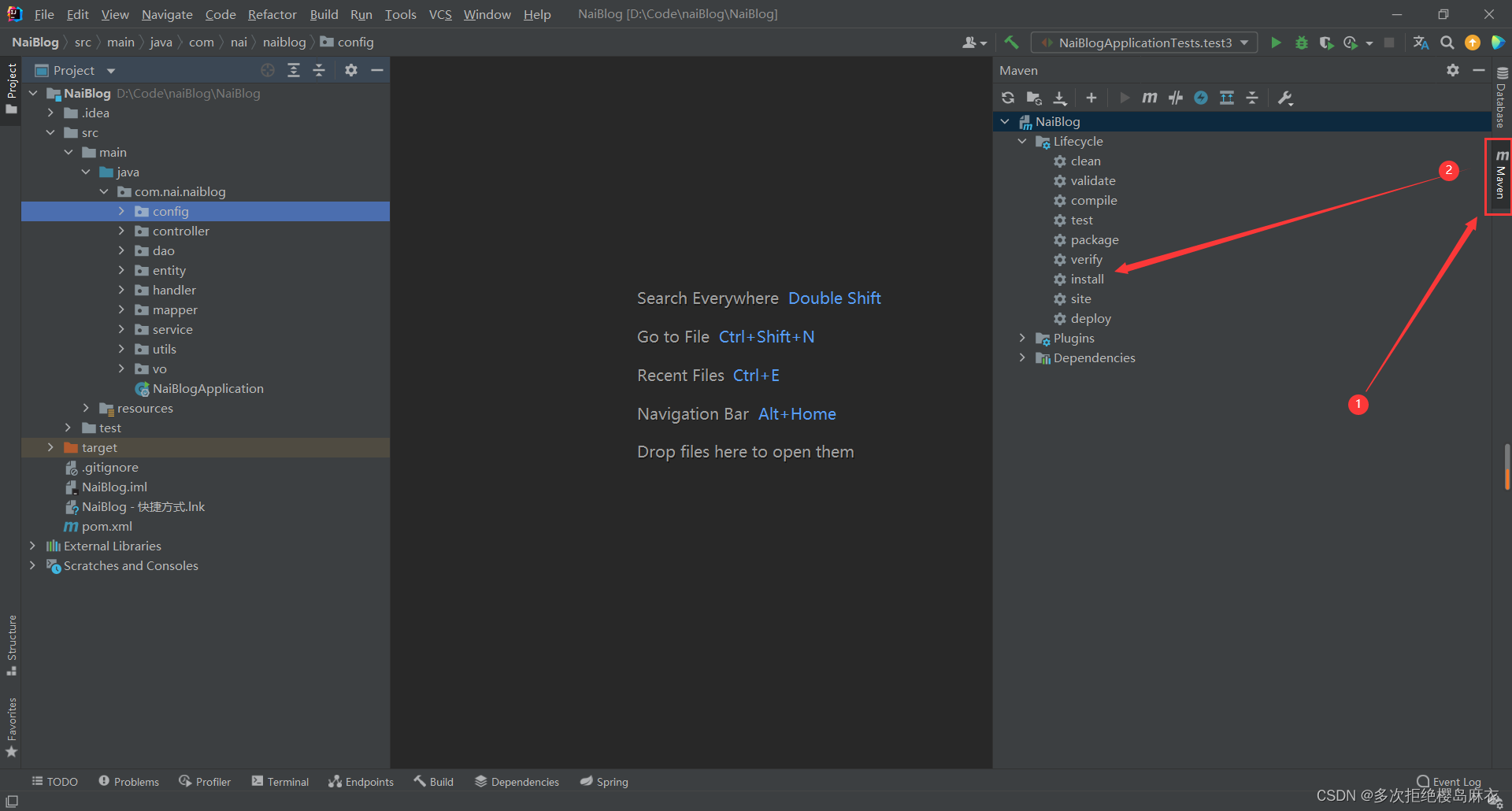Open the TODO tool window tab

[54, 781]
